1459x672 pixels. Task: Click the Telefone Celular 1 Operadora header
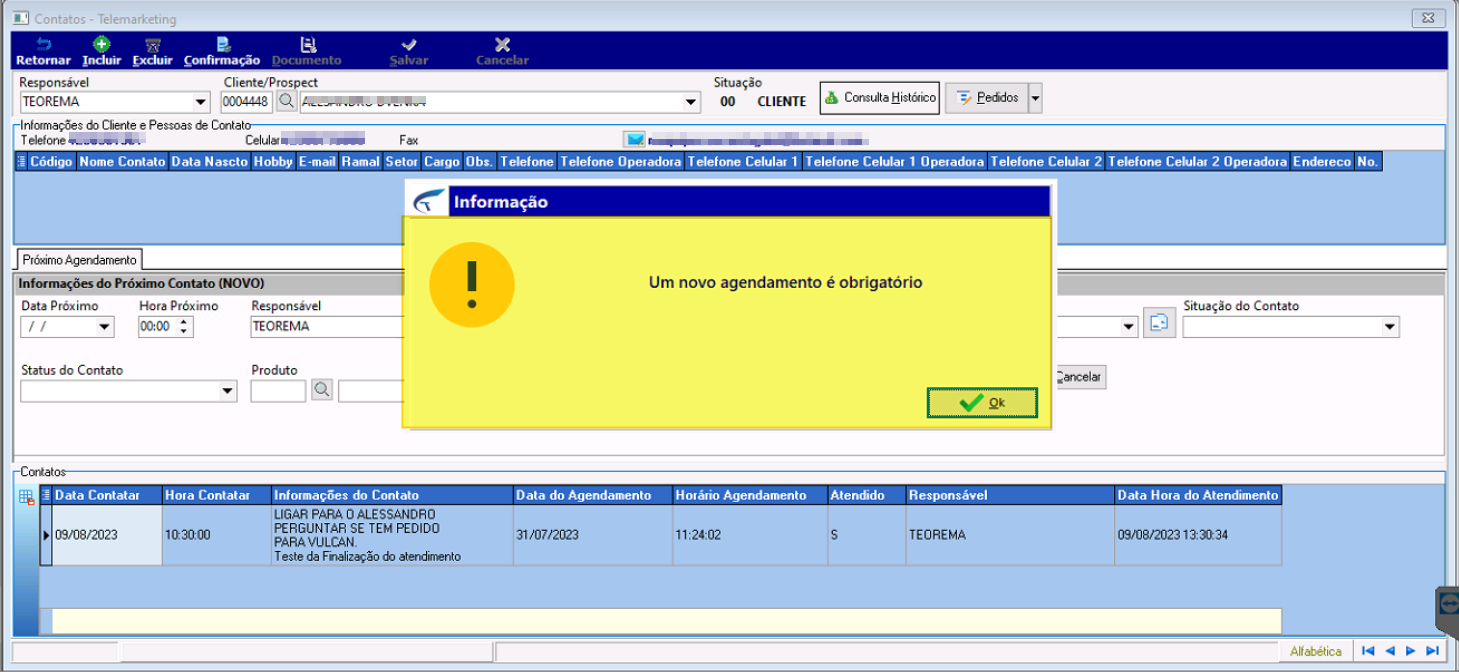894,161
